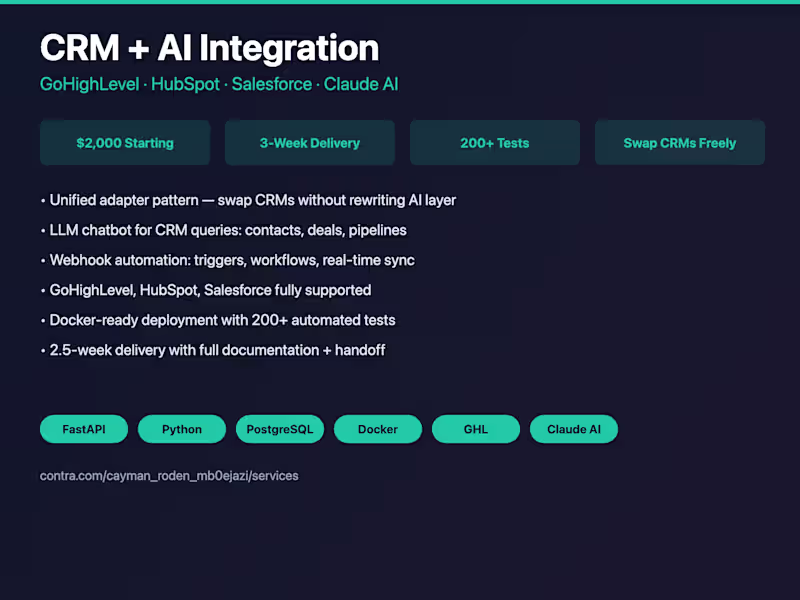Open the contra.com services link
Screen dimensions: 800x600
pos(169,475)
